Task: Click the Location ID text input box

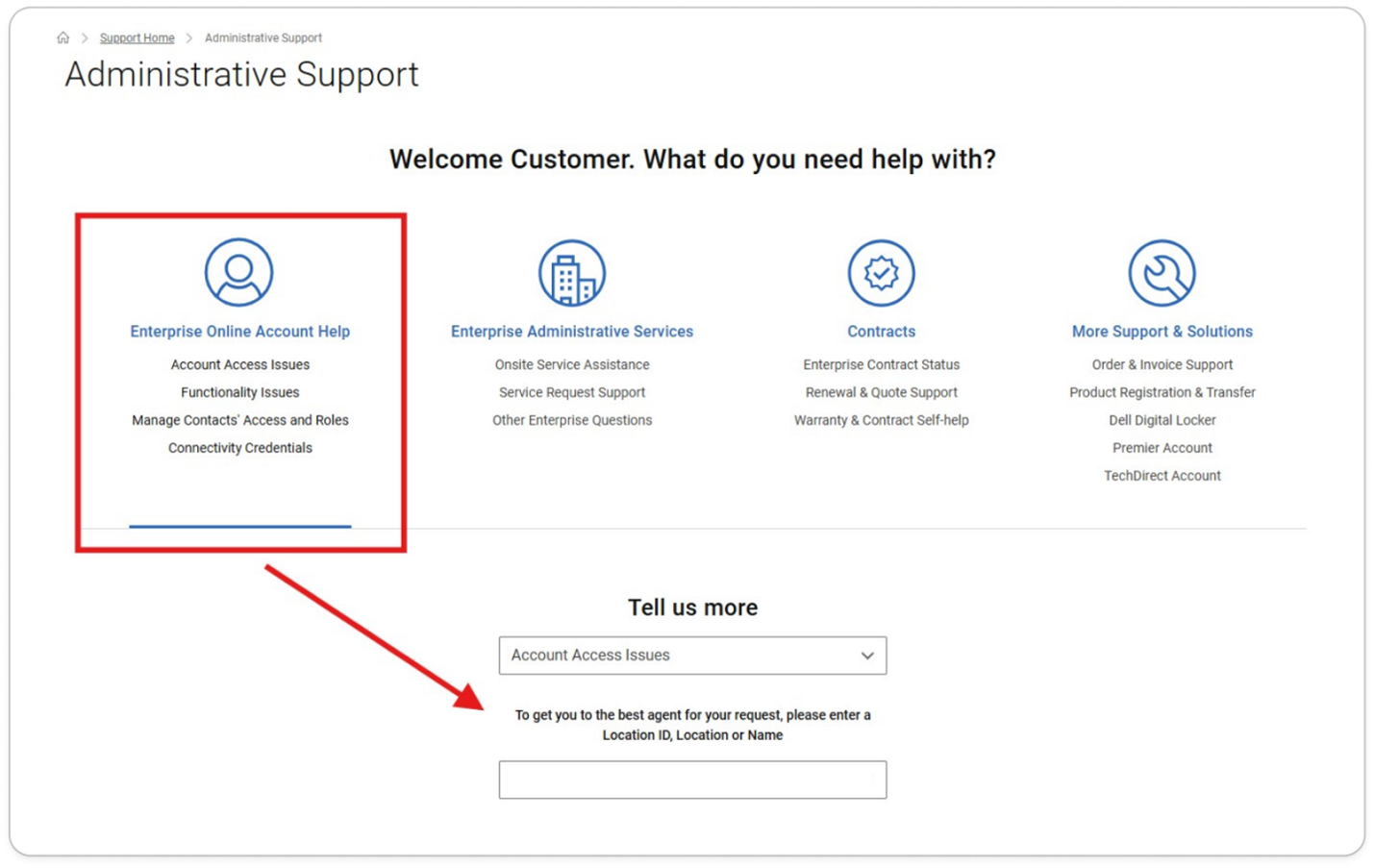Action: (691, 779)
